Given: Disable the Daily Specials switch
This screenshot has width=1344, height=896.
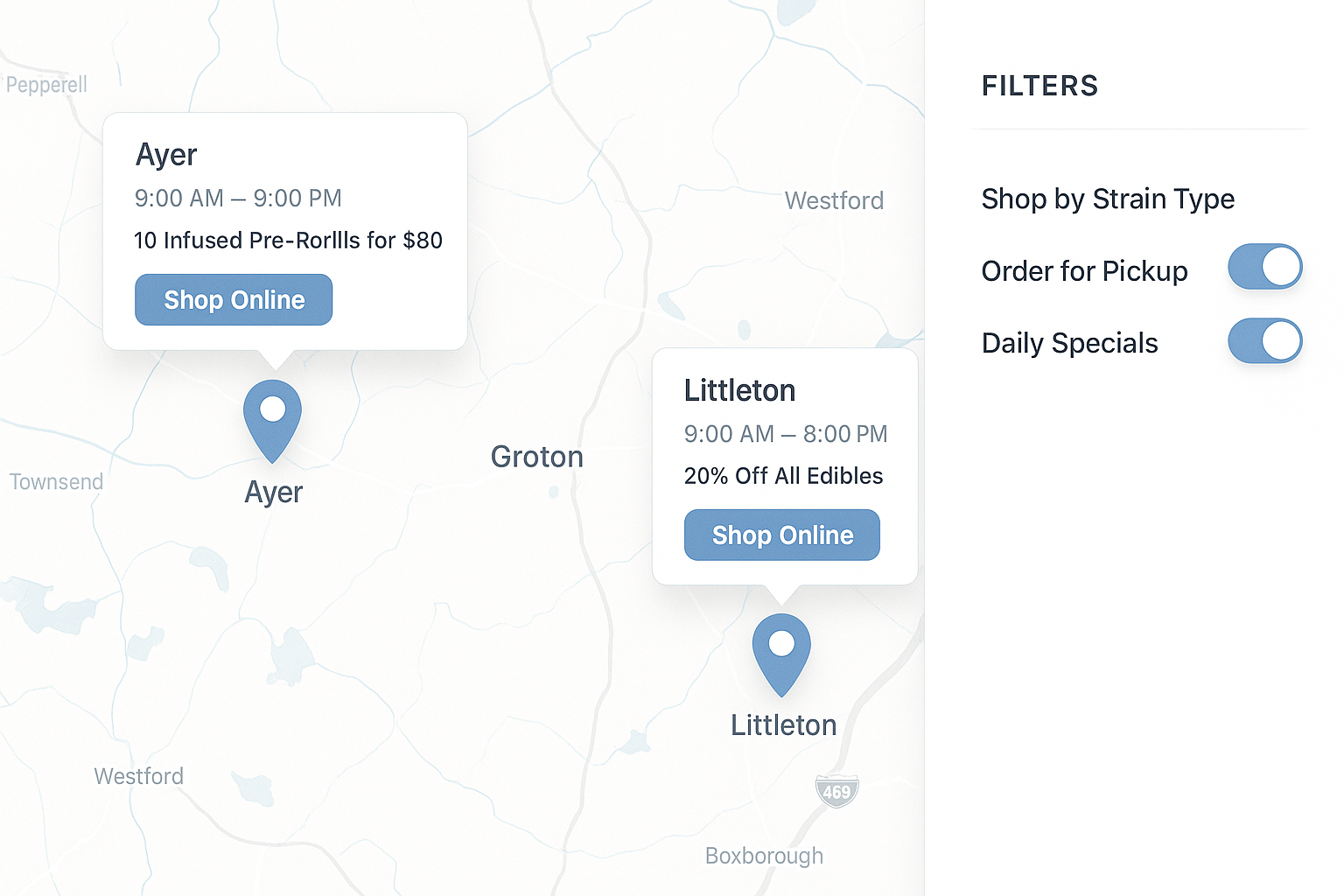Looking at the screenshot, I should (1265, 340).
